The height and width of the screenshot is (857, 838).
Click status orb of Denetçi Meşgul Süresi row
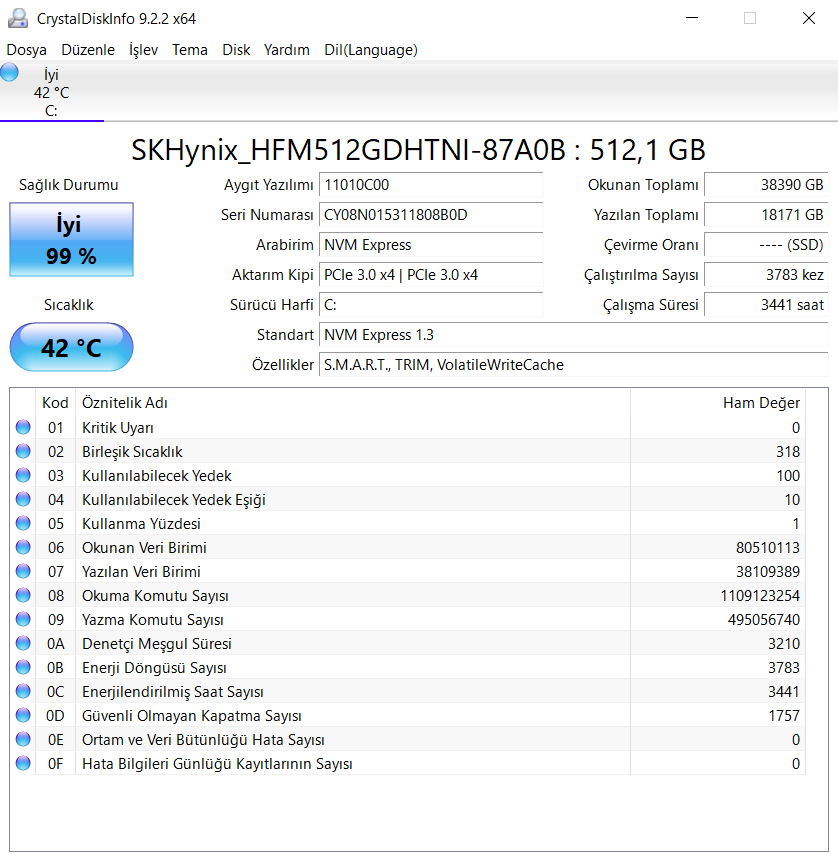pyautogui.click(x=23, y=643)
